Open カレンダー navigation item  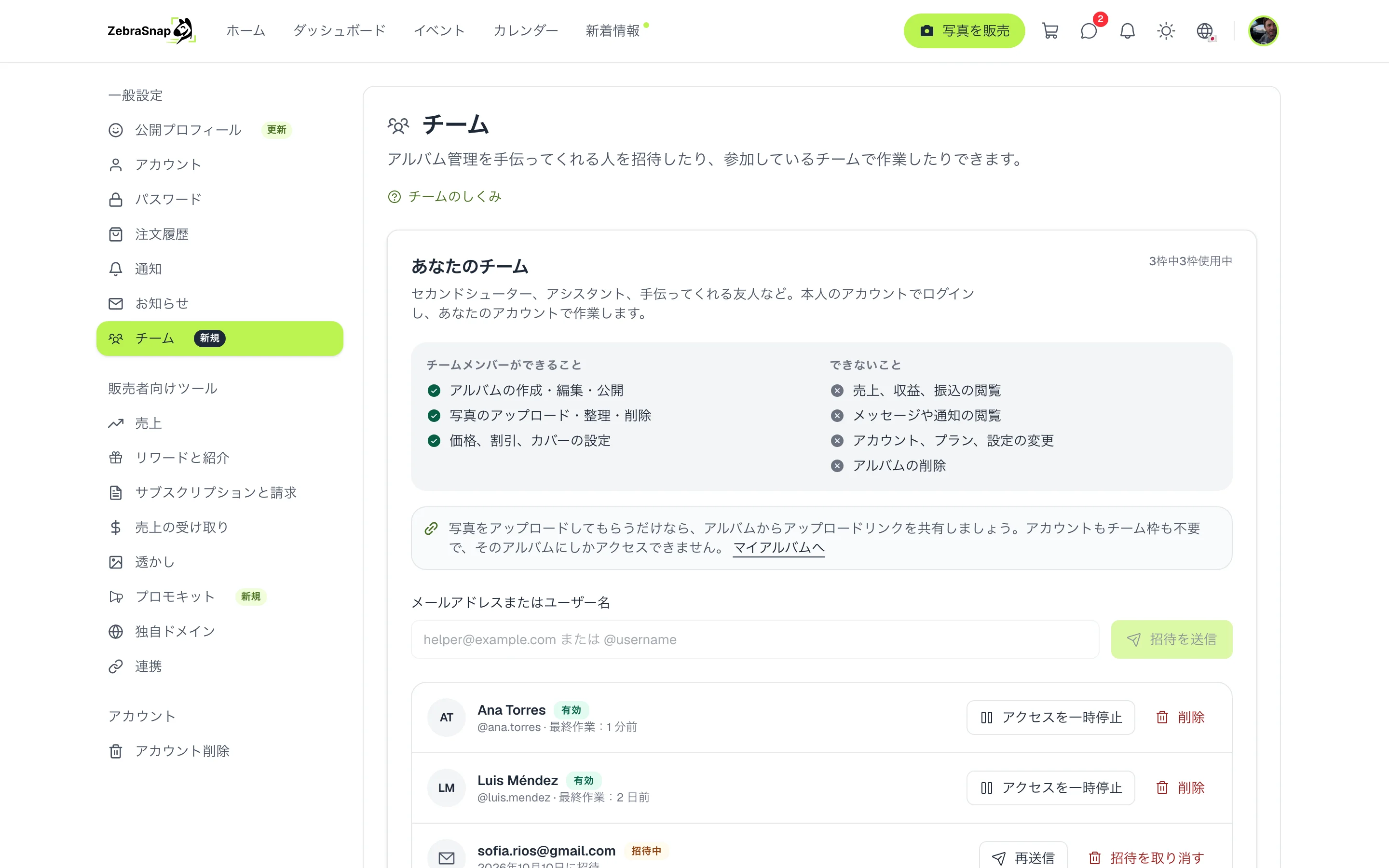click(525, 31)
